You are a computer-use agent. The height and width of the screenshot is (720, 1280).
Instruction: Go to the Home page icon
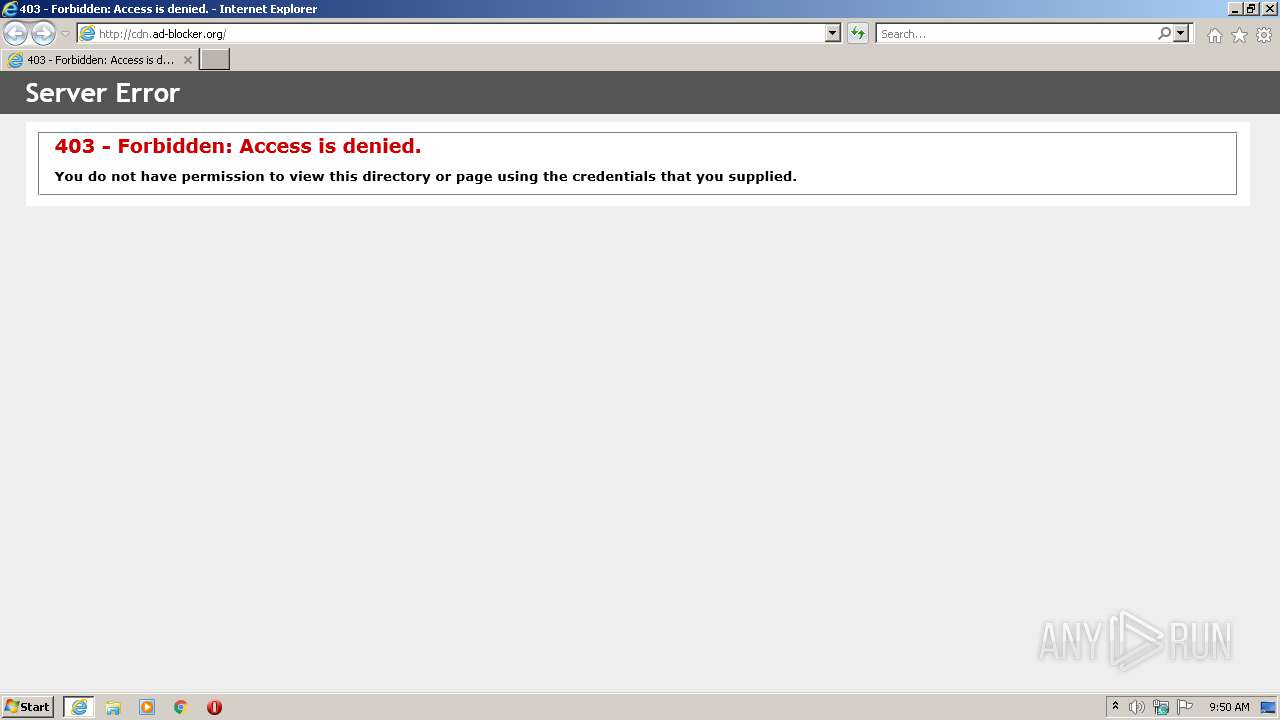pos(1214,35)
